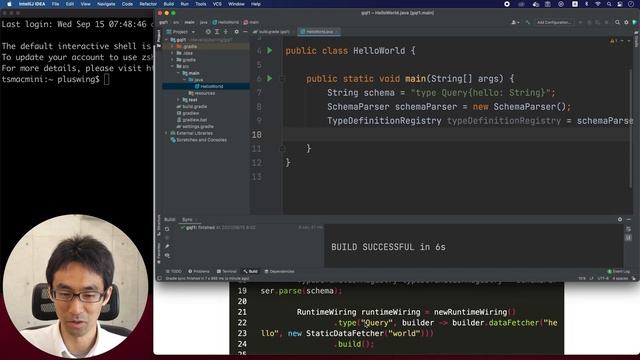Open Add Configuration dropdown

click(x=554, y=22)
